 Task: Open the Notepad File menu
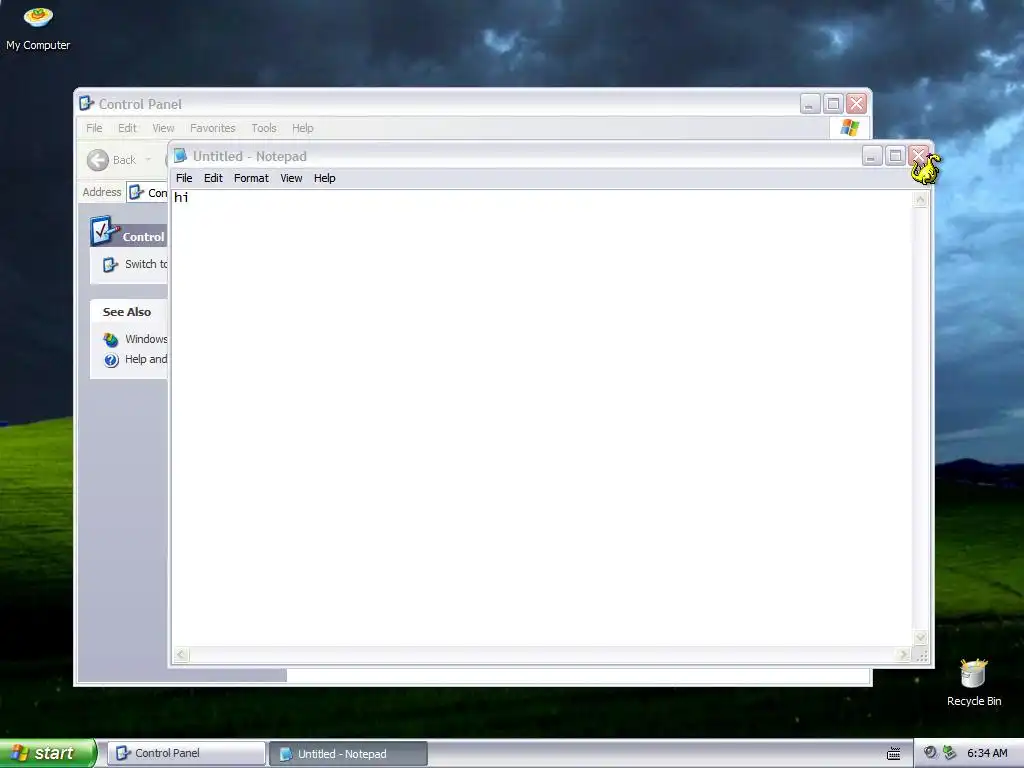pyautogui.click(x=184, y=178)
